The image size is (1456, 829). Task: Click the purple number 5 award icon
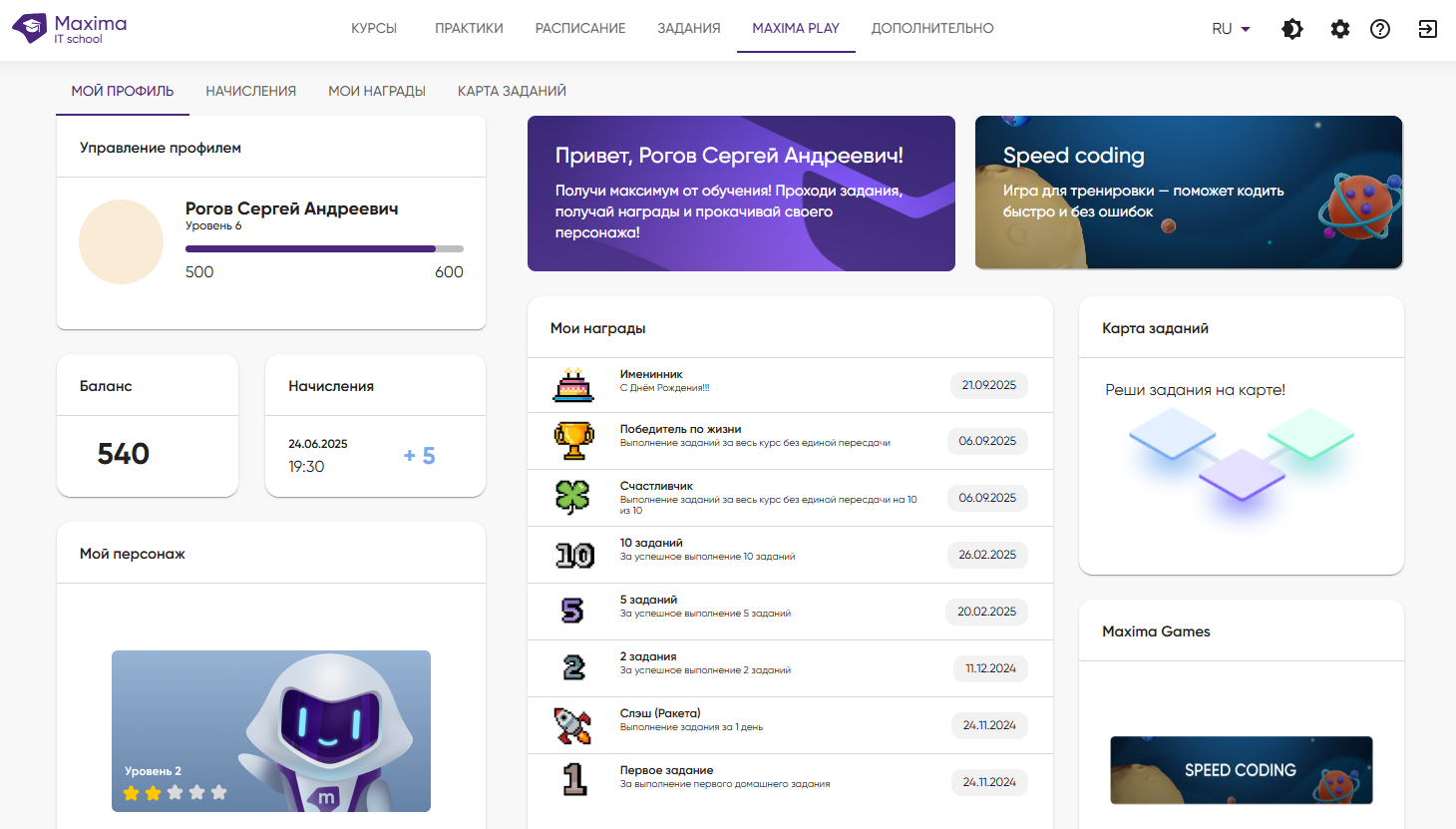click(x=572, y=611)
